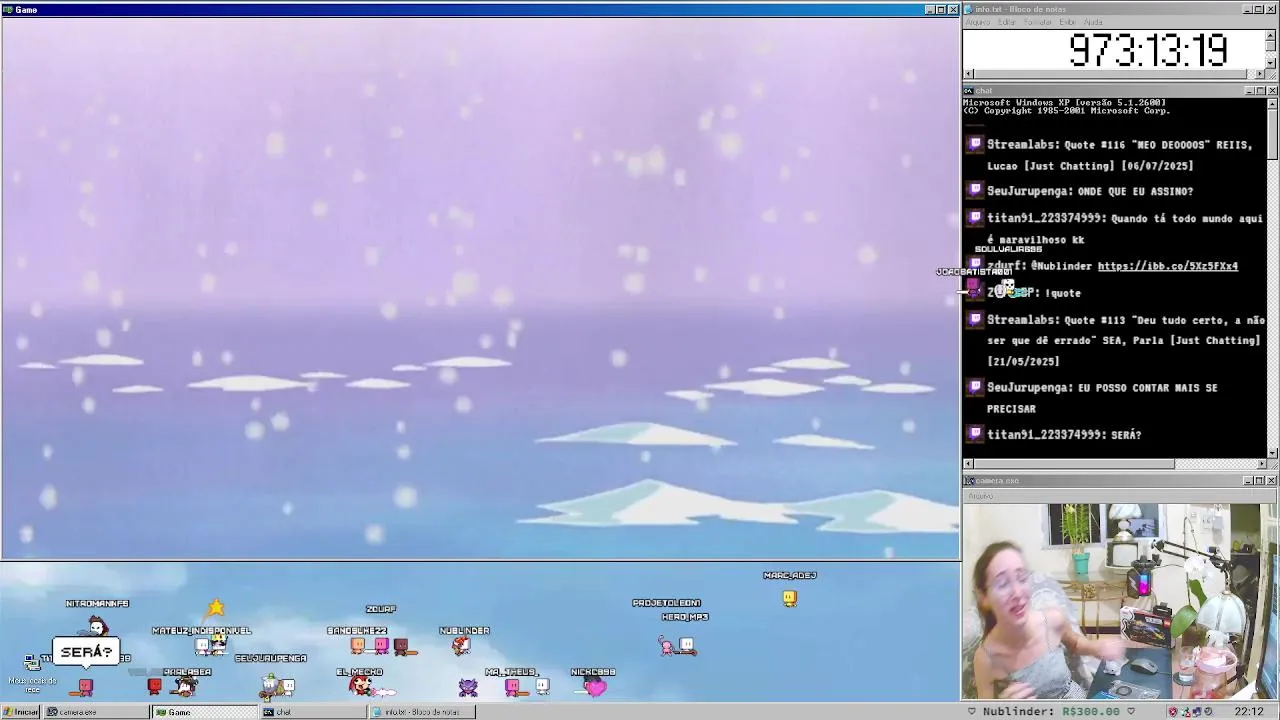Click the ibb.co link in chat
The image size is (1280, 720).
pos(1167,266)
